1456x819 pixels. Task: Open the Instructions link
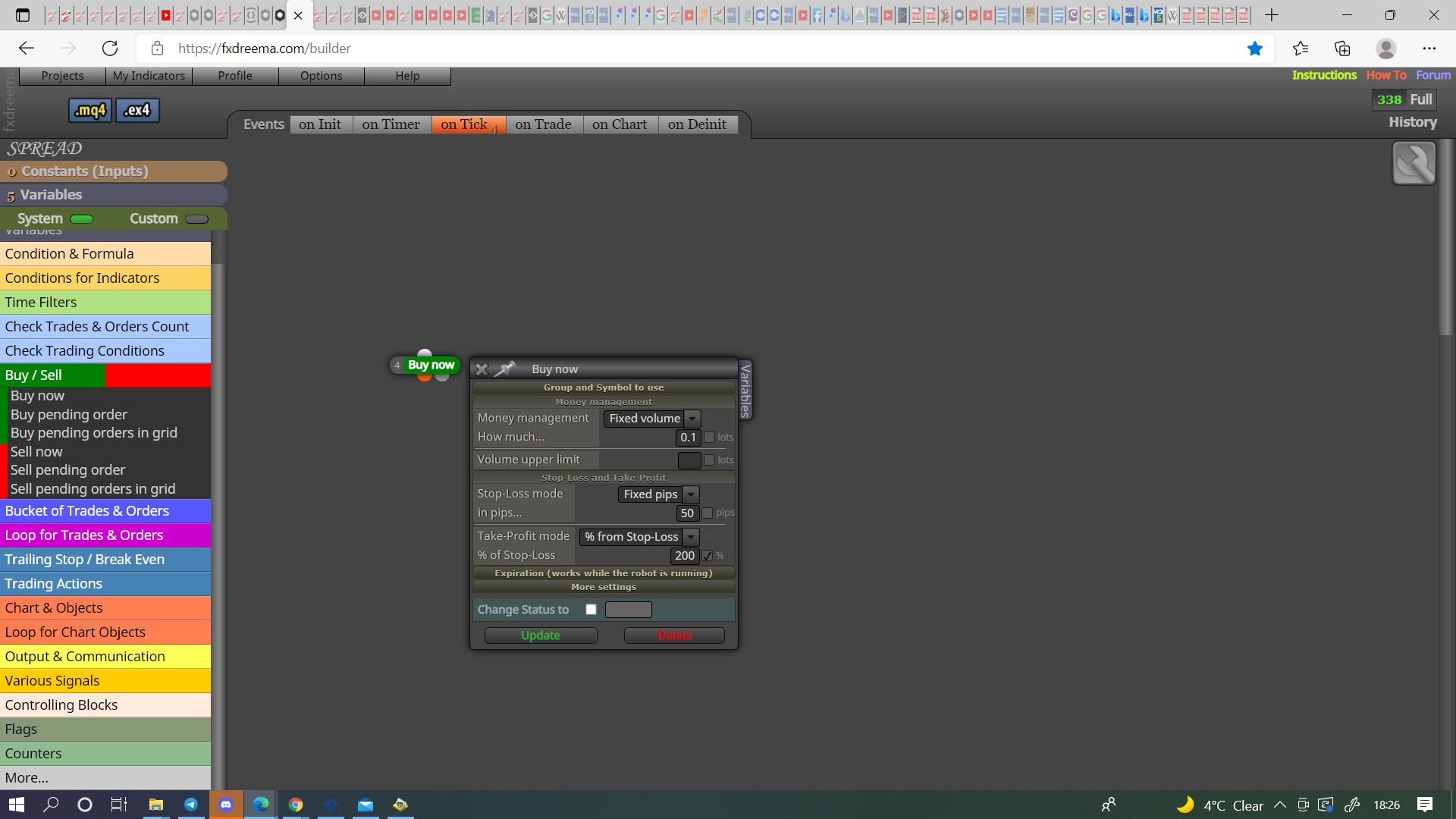[x=1324, y=75]
